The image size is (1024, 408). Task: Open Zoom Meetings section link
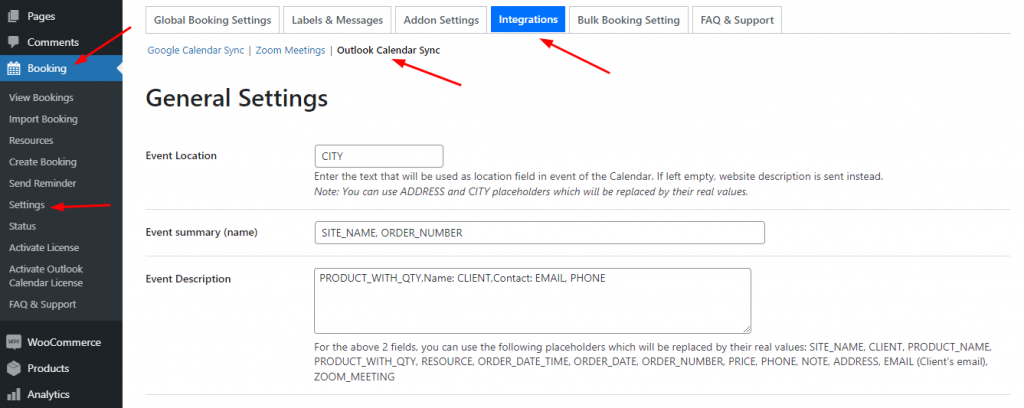pyautogui.click(x=290, y=50)
